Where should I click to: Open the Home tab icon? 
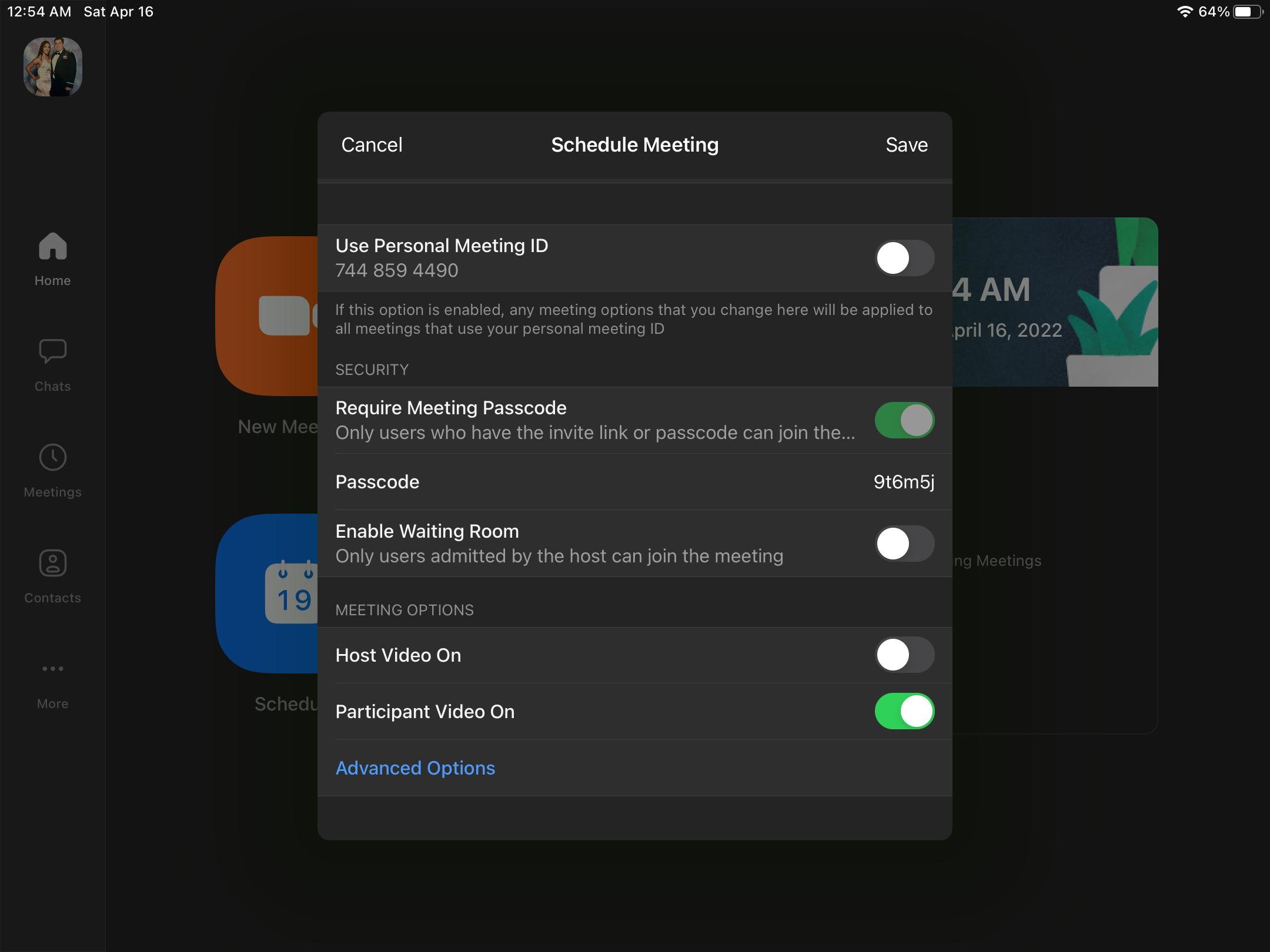pyautogui.click(x=53, y=247)
